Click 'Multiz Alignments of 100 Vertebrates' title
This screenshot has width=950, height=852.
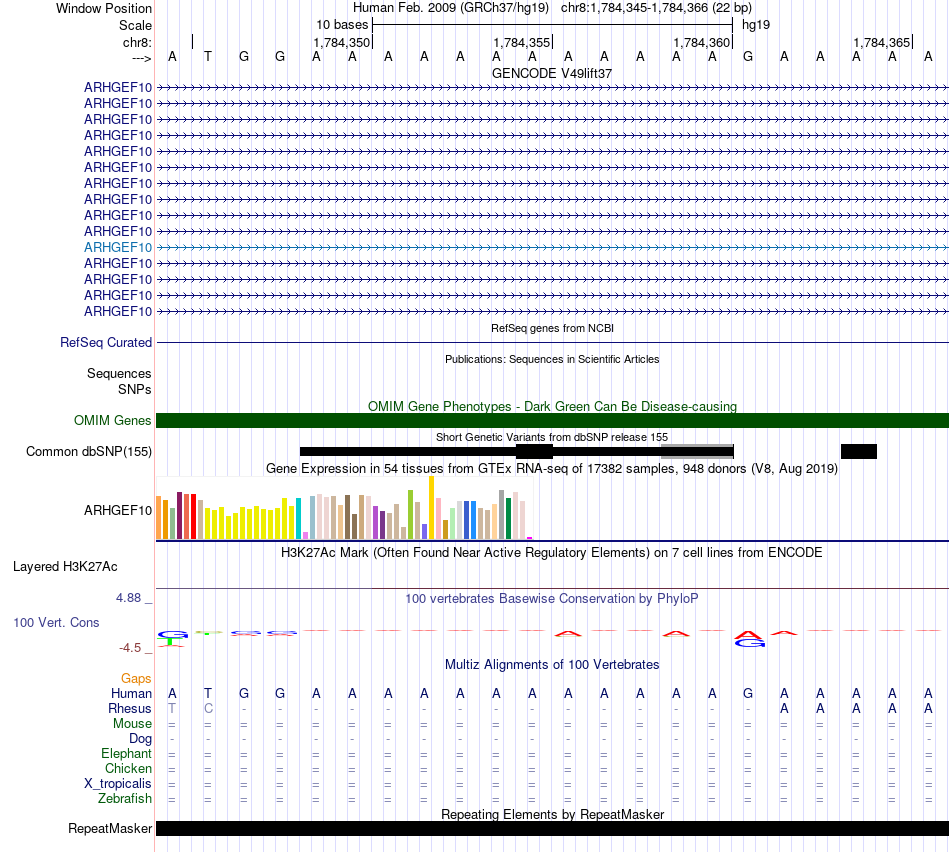(x=552, y=665)
